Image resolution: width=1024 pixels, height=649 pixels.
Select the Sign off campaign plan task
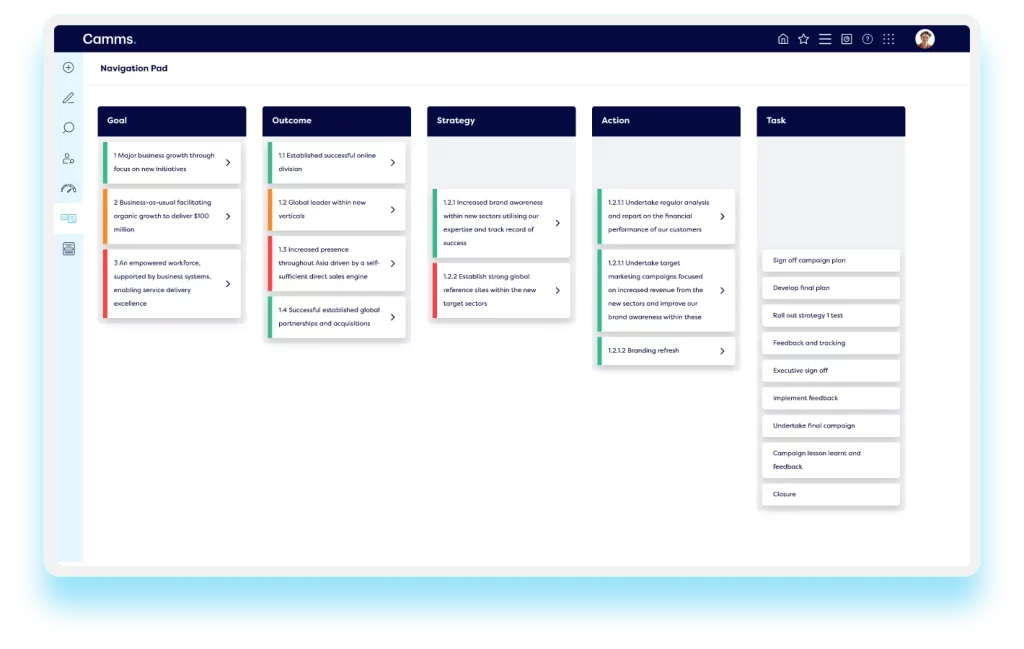(830, 260)
